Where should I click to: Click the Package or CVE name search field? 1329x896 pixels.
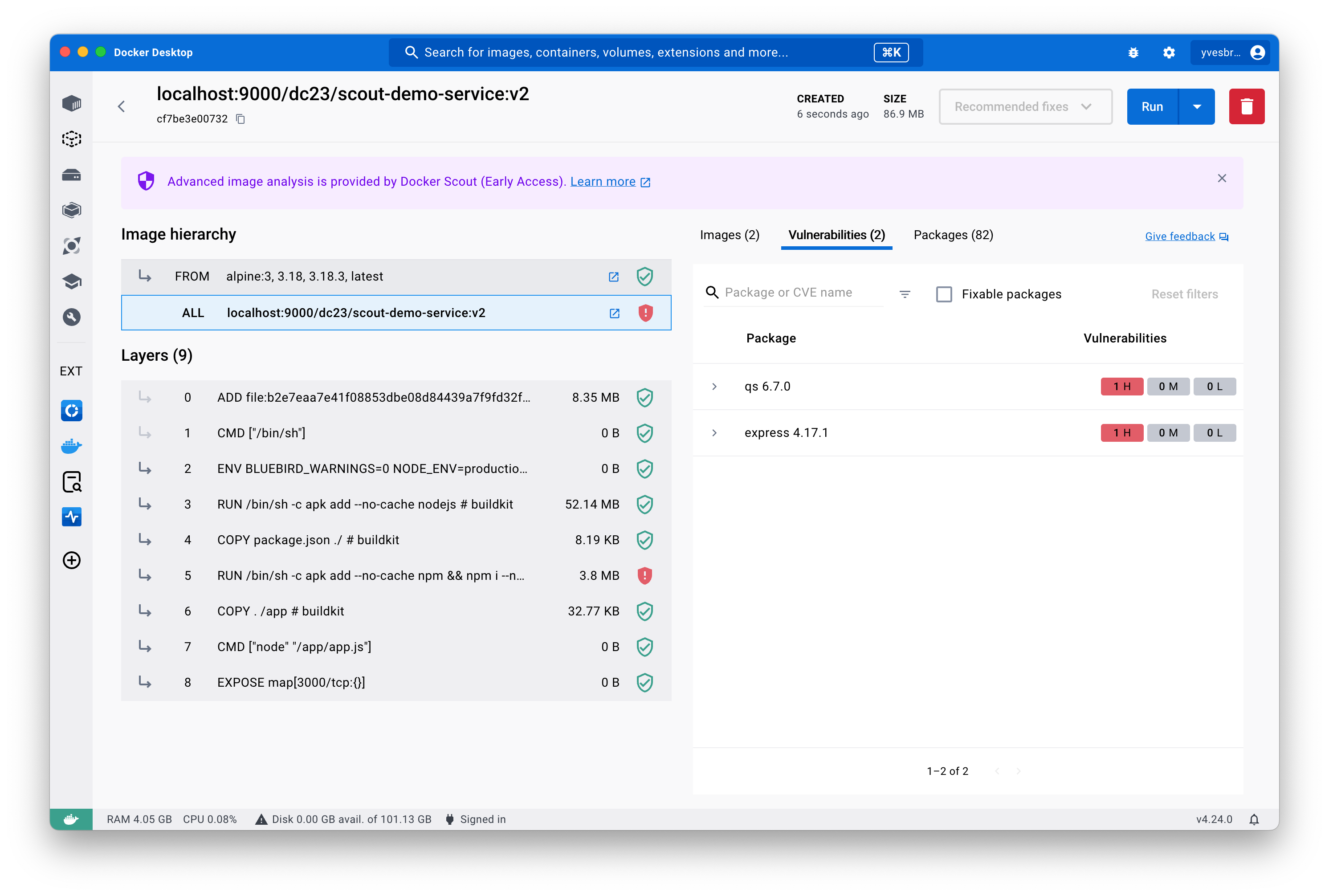click(x=794, y=293)
